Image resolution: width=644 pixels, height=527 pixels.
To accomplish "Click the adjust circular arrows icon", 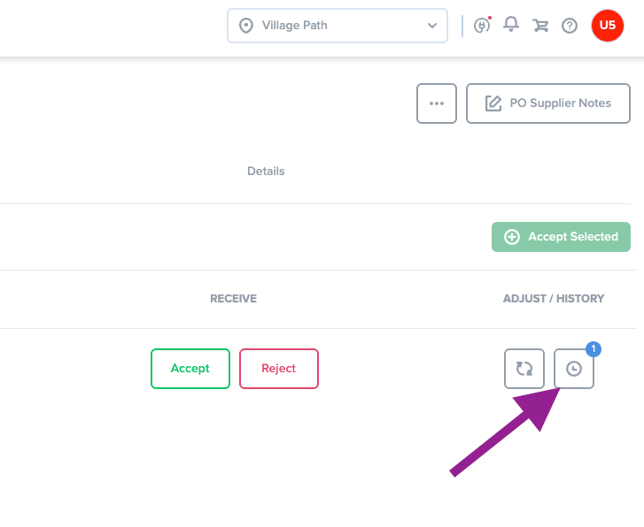I will (524, 368).
